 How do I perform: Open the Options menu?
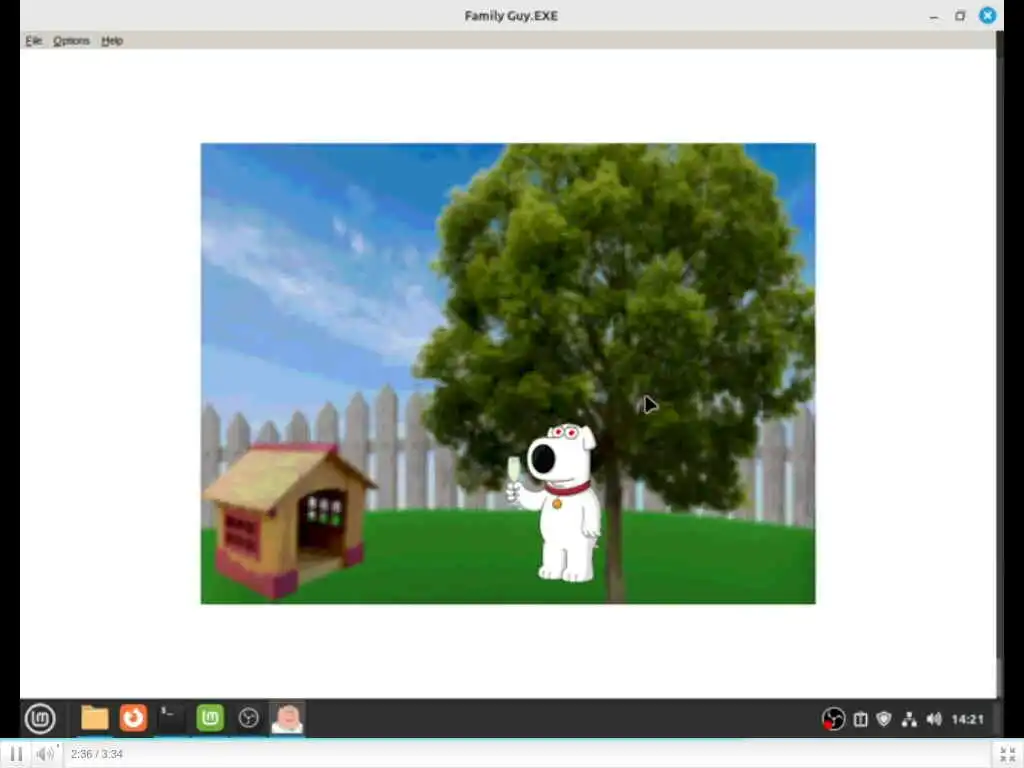click(x=71, y=40)
